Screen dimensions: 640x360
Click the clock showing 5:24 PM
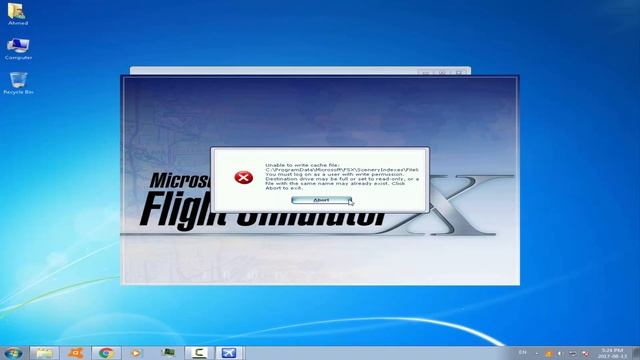click(x=612, y=353)
